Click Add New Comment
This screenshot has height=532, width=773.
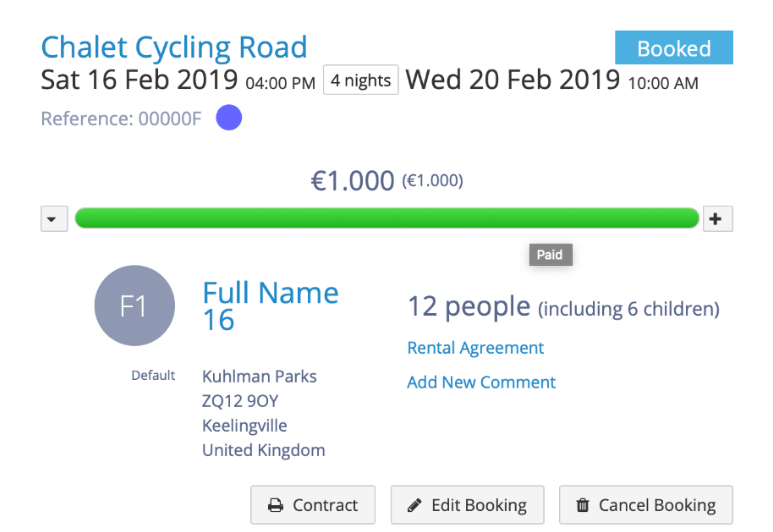[481, 382]
